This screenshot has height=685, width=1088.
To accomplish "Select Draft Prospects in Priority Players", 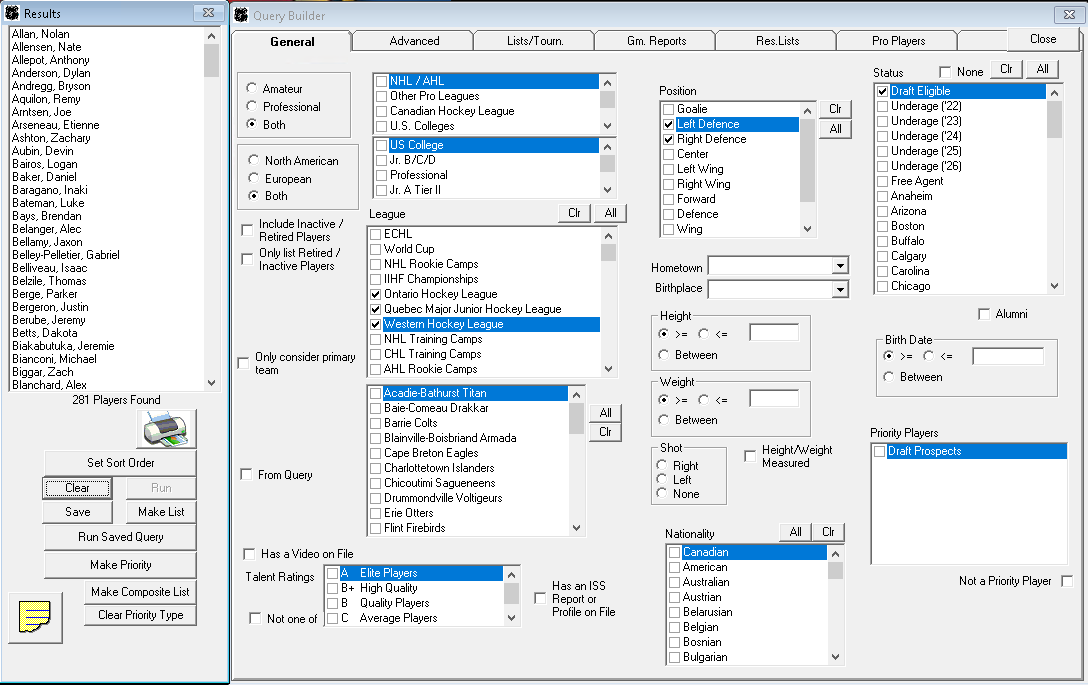I will point(924,451).
